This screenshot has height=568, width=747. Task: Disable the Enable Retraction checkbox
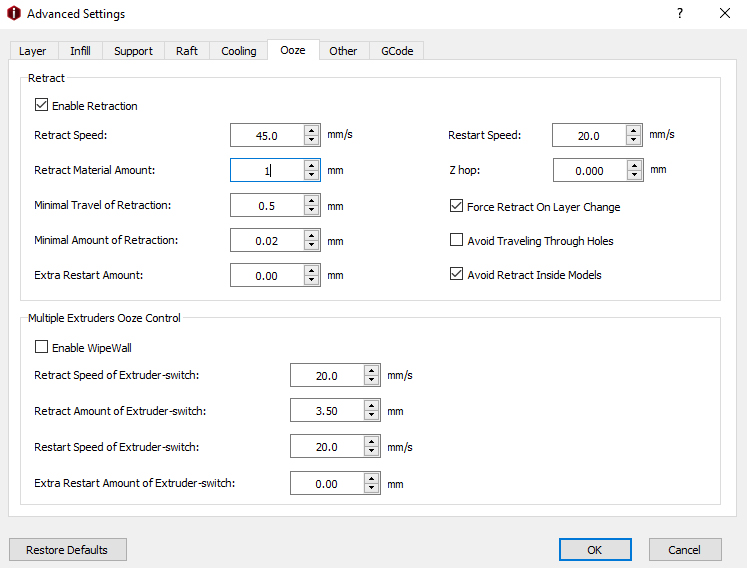pyautogui.click(x=41, y=105)
